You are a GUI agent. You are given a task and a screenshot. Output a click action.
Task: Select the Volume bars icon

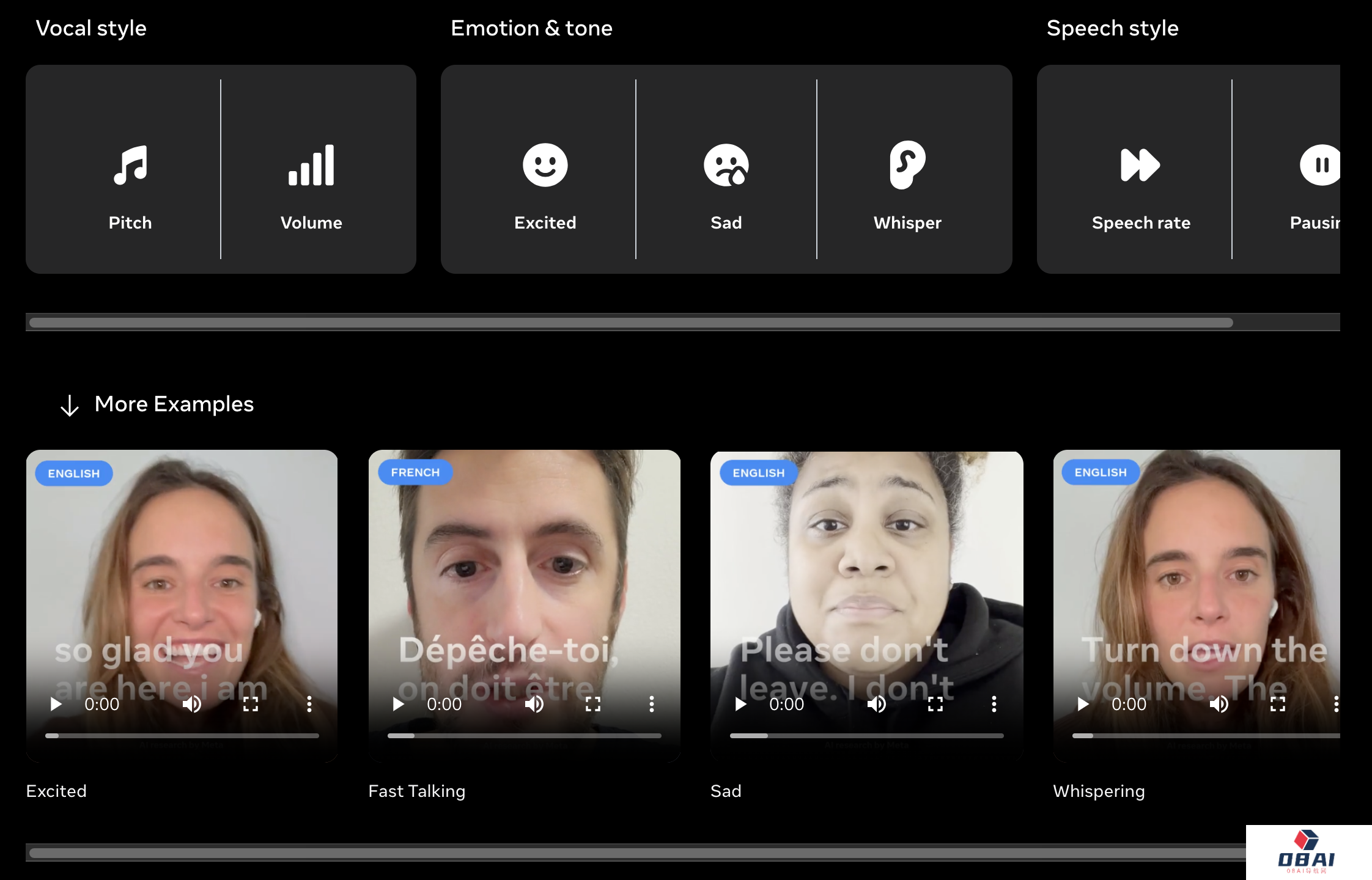point(311,165)
